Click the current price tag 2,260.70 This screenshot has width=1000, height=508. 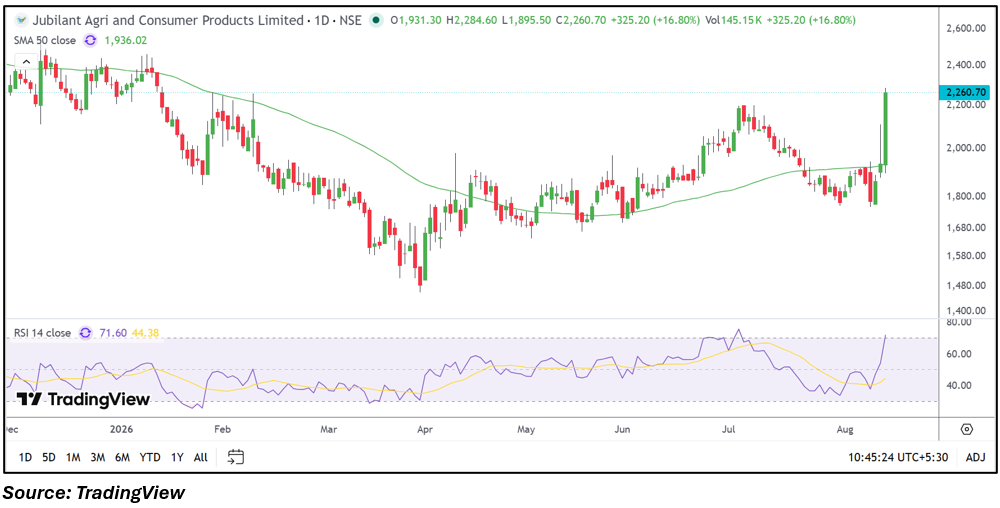966,92
